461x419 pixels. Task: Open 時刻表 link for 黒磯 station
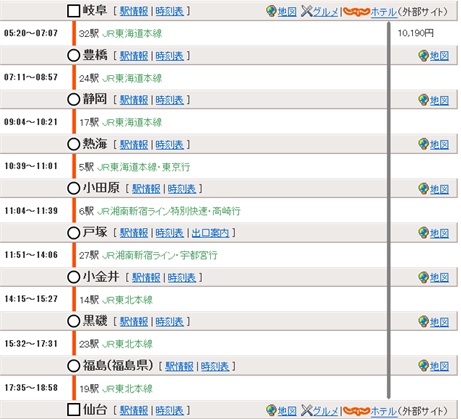(x=170, y=322)
